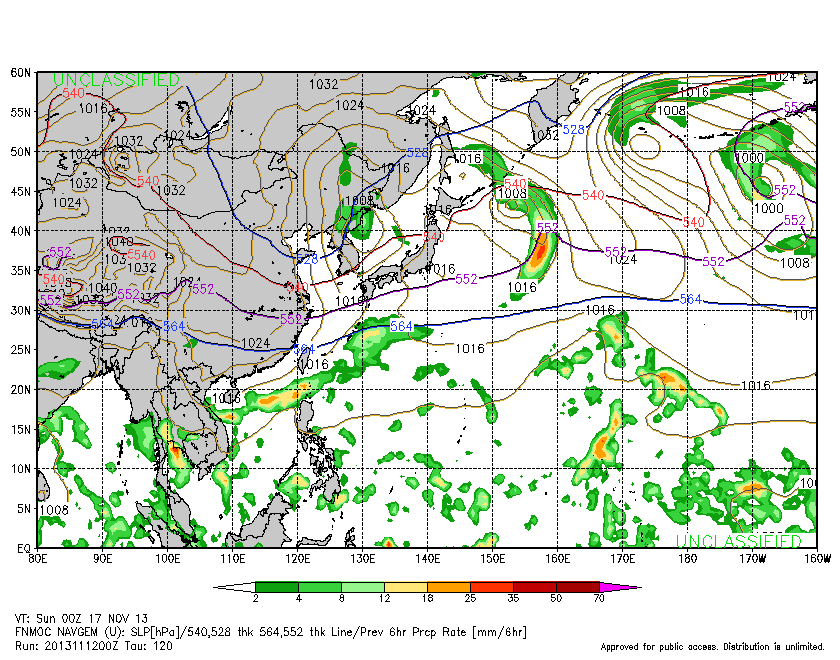Select the dark red 35–50 legend block

(535, 587)
